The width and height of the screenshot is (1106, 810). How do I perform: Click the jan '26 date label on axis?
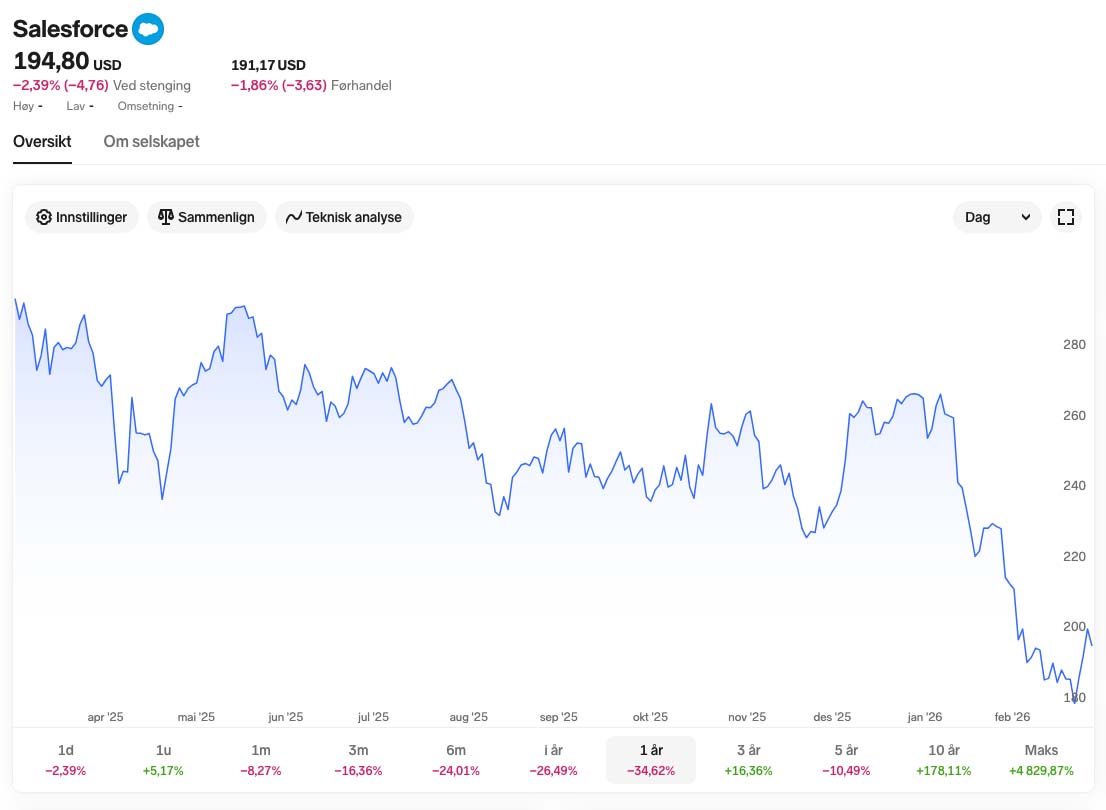tap(925, 717)
